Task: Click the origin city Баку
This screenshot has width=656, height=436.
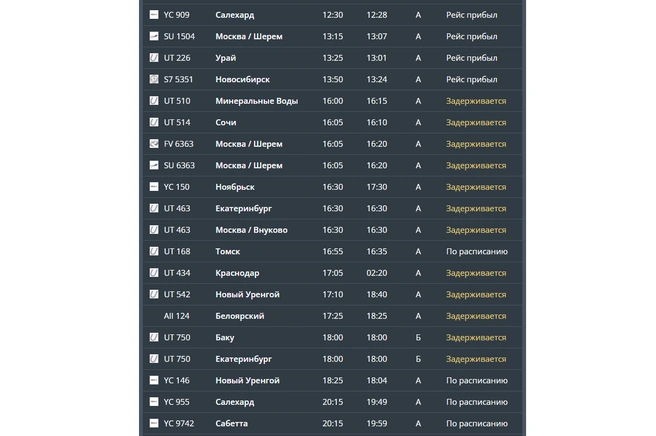Action: coord(225,337)
